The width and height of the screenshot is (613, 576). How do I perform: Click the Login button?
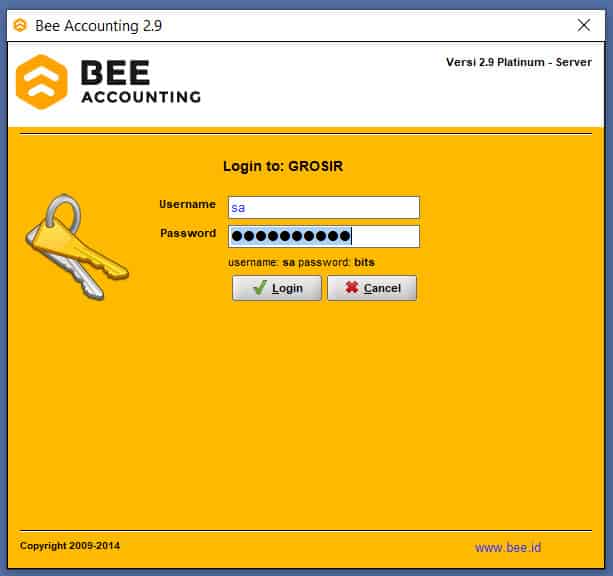coord(277,288)
